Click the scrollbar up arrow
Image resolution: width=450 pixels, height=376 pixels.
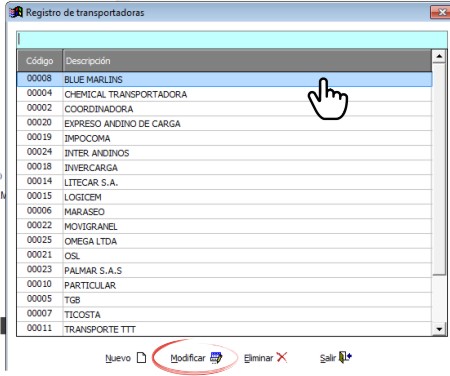point(439,56)
